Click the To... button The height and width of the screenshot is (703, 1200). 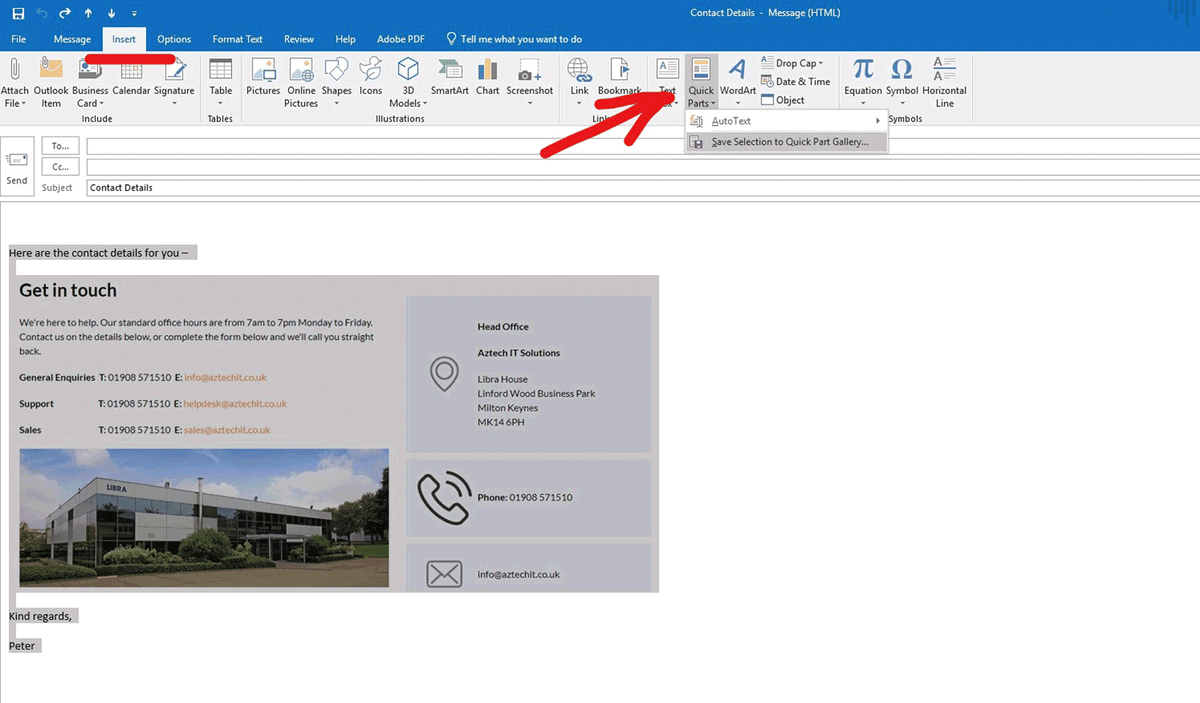click(60, 146)
